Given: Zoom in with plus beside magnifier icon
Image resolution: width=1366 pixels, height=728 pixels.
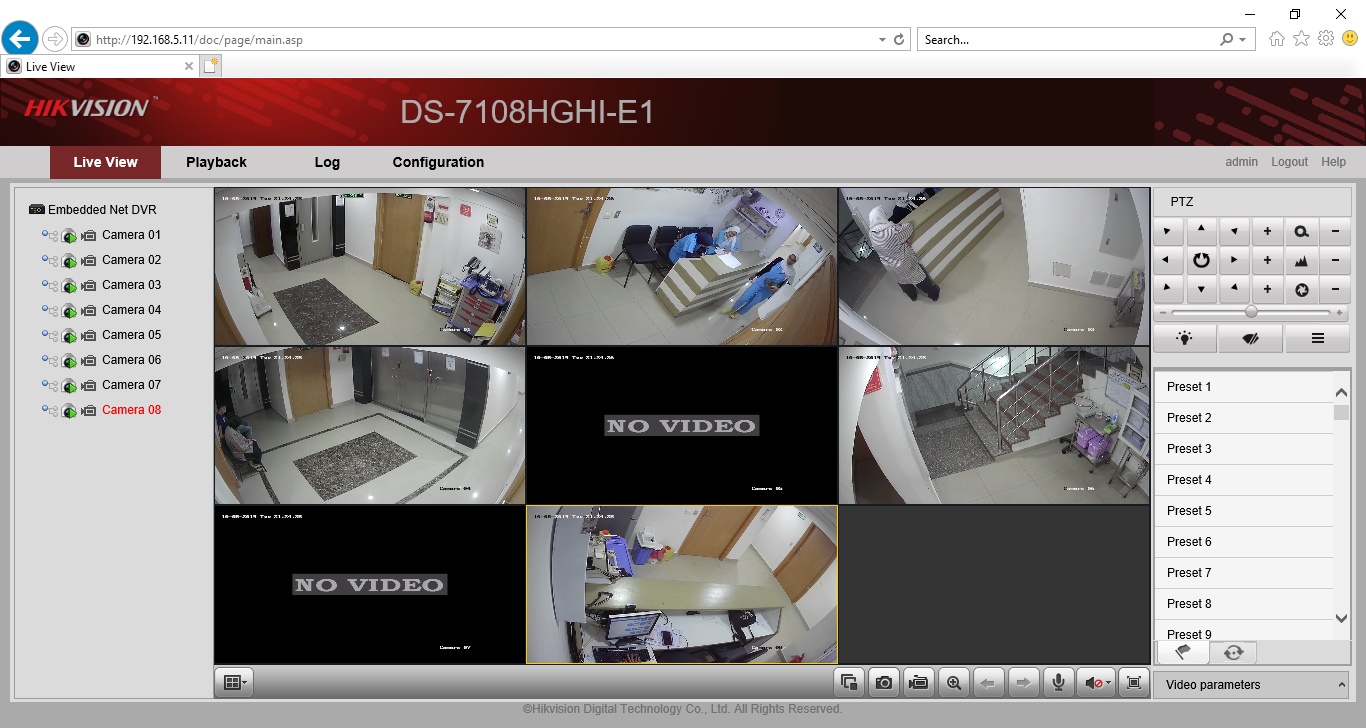Looking at the screenshot, I should [x=1268, y=231].
